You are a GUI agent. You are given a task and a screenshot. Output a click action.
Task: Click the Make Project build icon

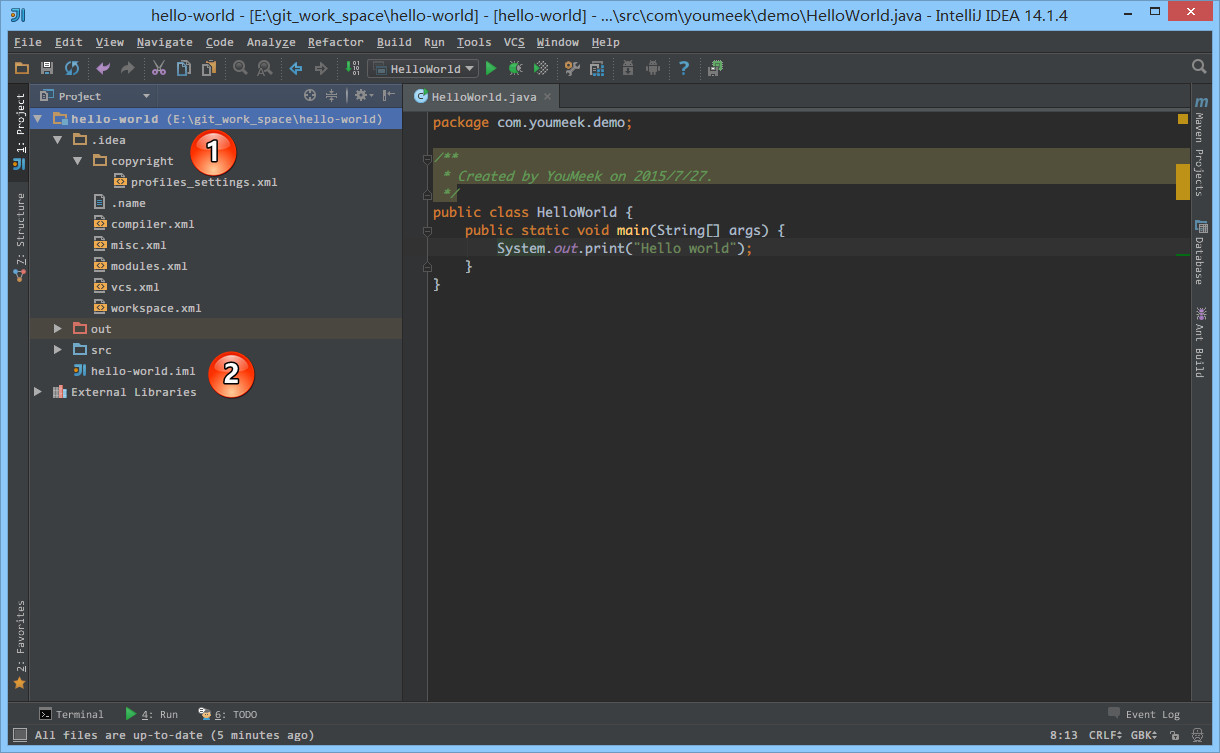tap(351, 68)
